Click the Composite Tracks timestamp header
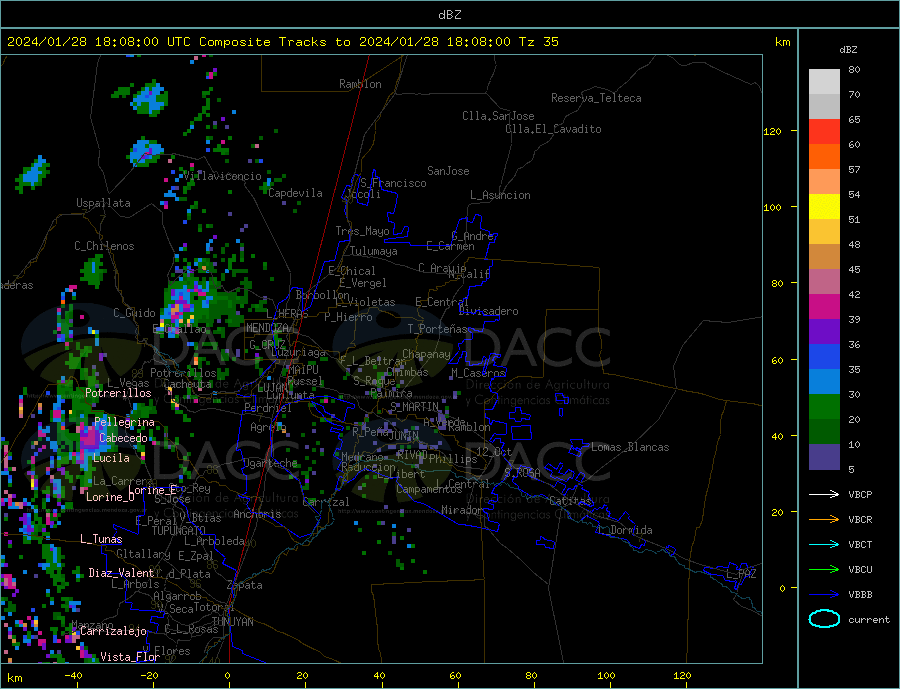 click(282, 42)
